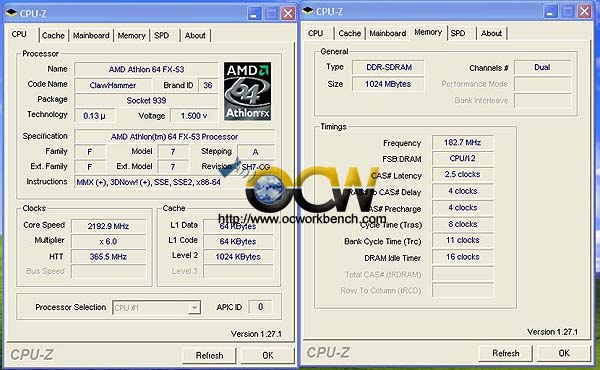This screenshot has height=370, width=600.
Task: Close the left CPU-Z window
Action: coord(288,14)
